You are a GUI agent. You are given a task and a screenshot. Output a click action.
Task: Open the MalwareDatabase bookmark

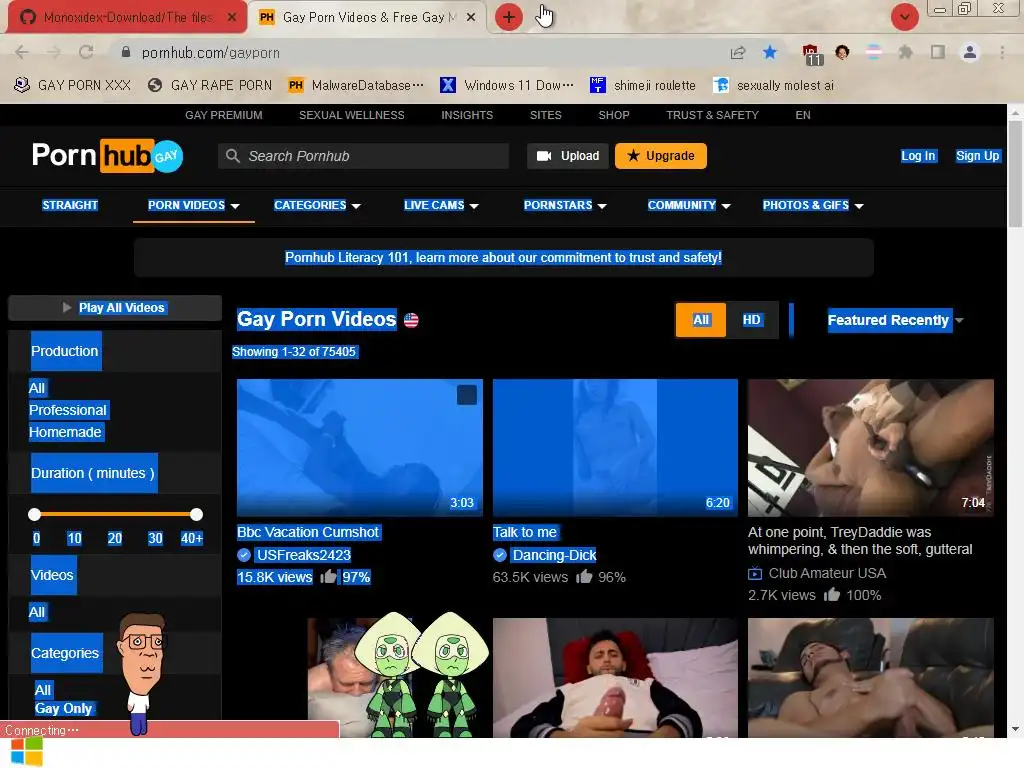point(356,85)
